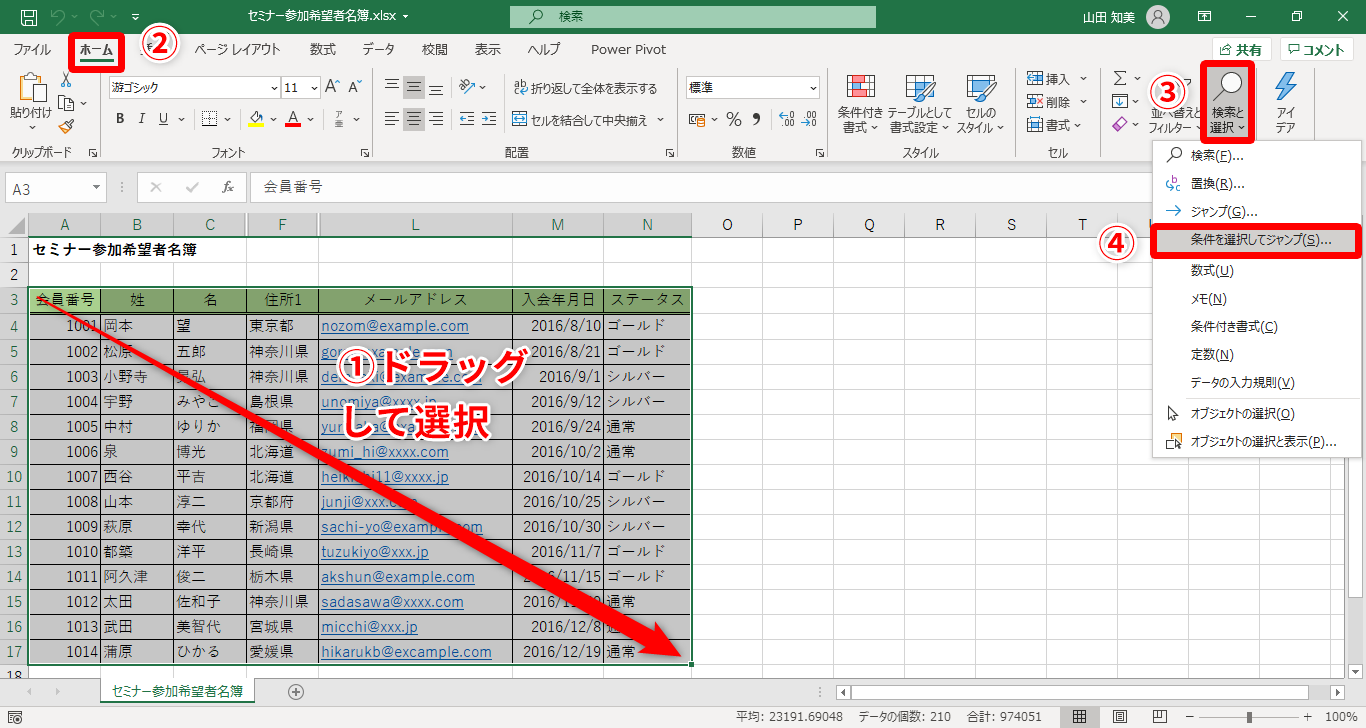Open the nozom@example.com email link
This screenshot has width=1366, height=728.
[394, 326]
